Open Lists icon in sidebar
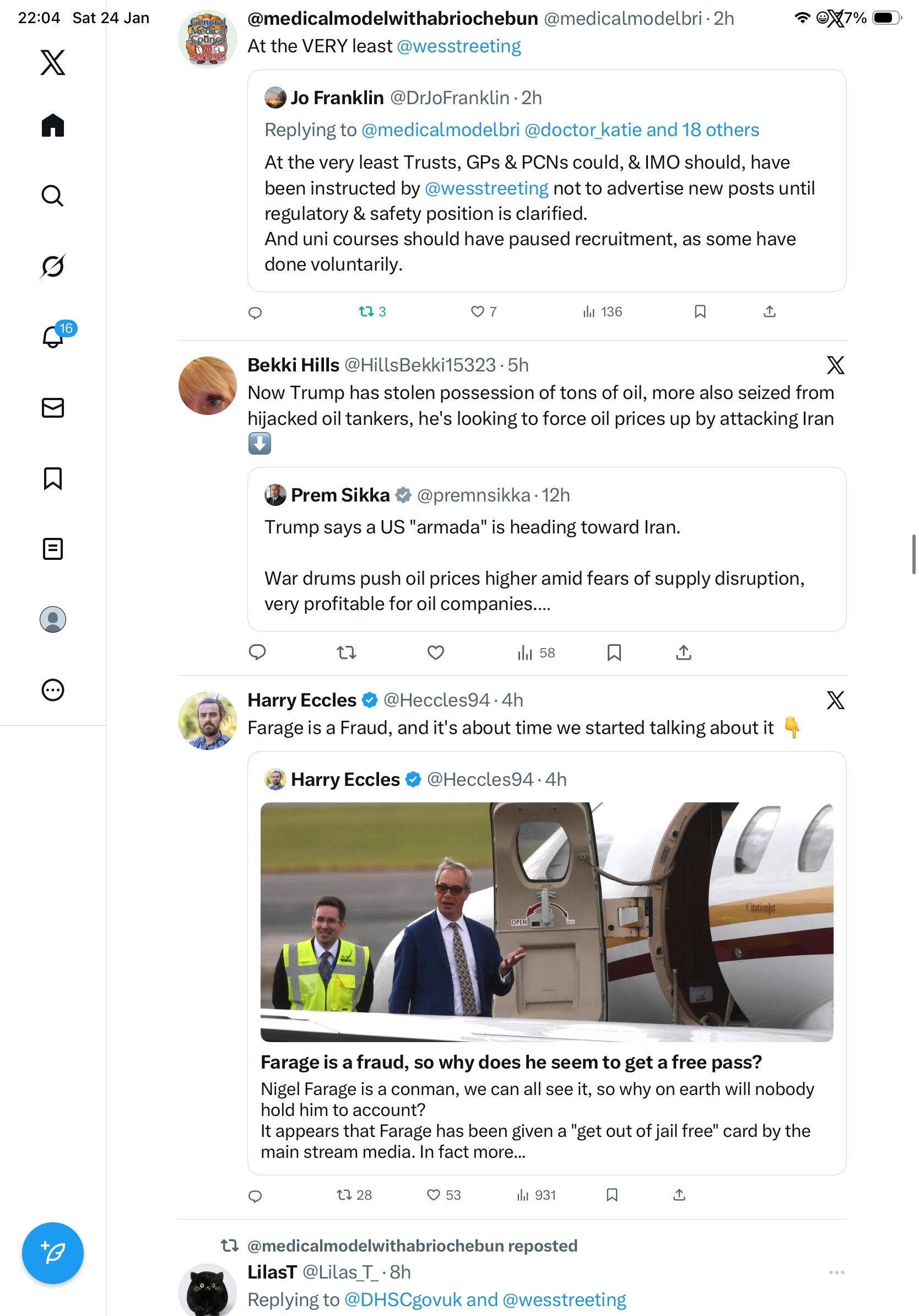 click(53, 548)
